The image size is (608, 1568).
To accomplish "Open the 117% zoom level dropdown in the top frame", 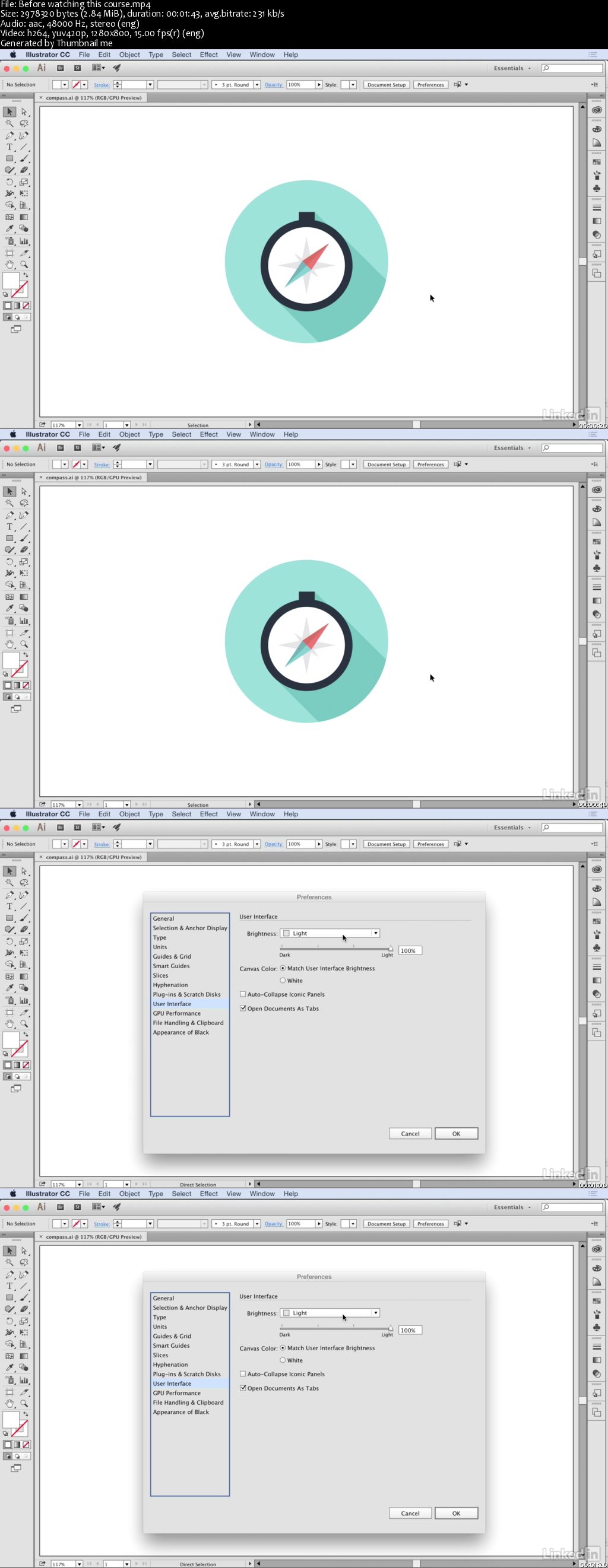I will tap(79, 425).
